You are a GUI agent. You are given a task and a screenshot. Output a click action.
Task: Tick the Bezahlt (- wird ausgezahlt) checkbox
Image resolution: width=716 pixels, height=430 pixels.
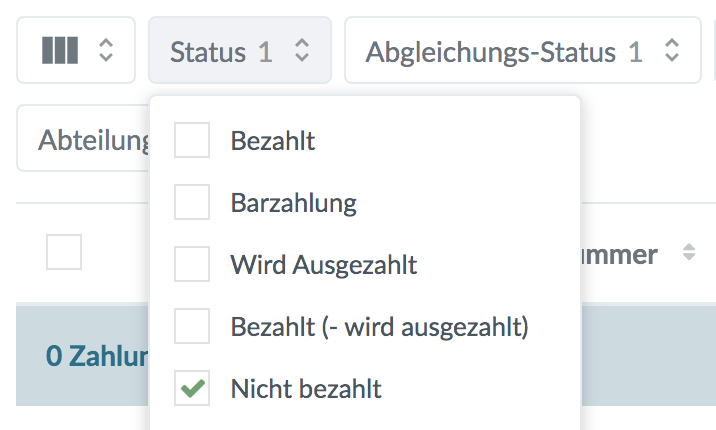click(x=192, y=326)
